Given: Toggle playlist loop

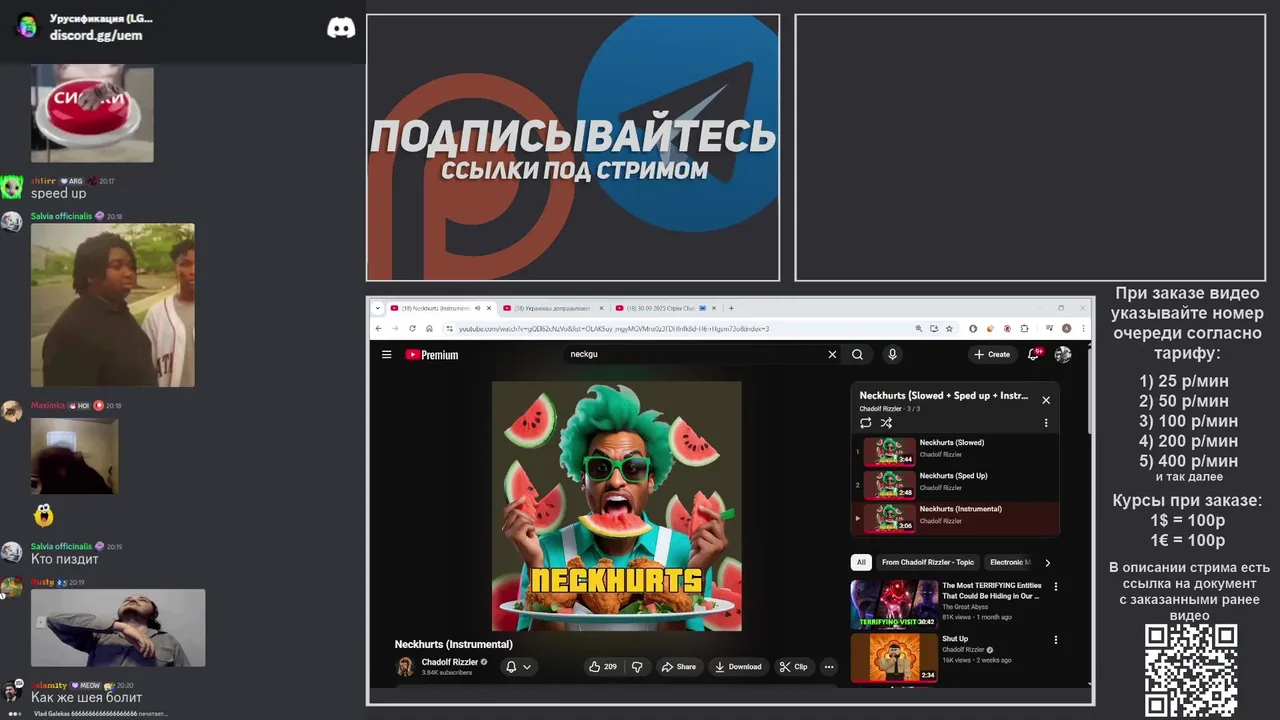Looking at the screenshot, I should (866, 423).
